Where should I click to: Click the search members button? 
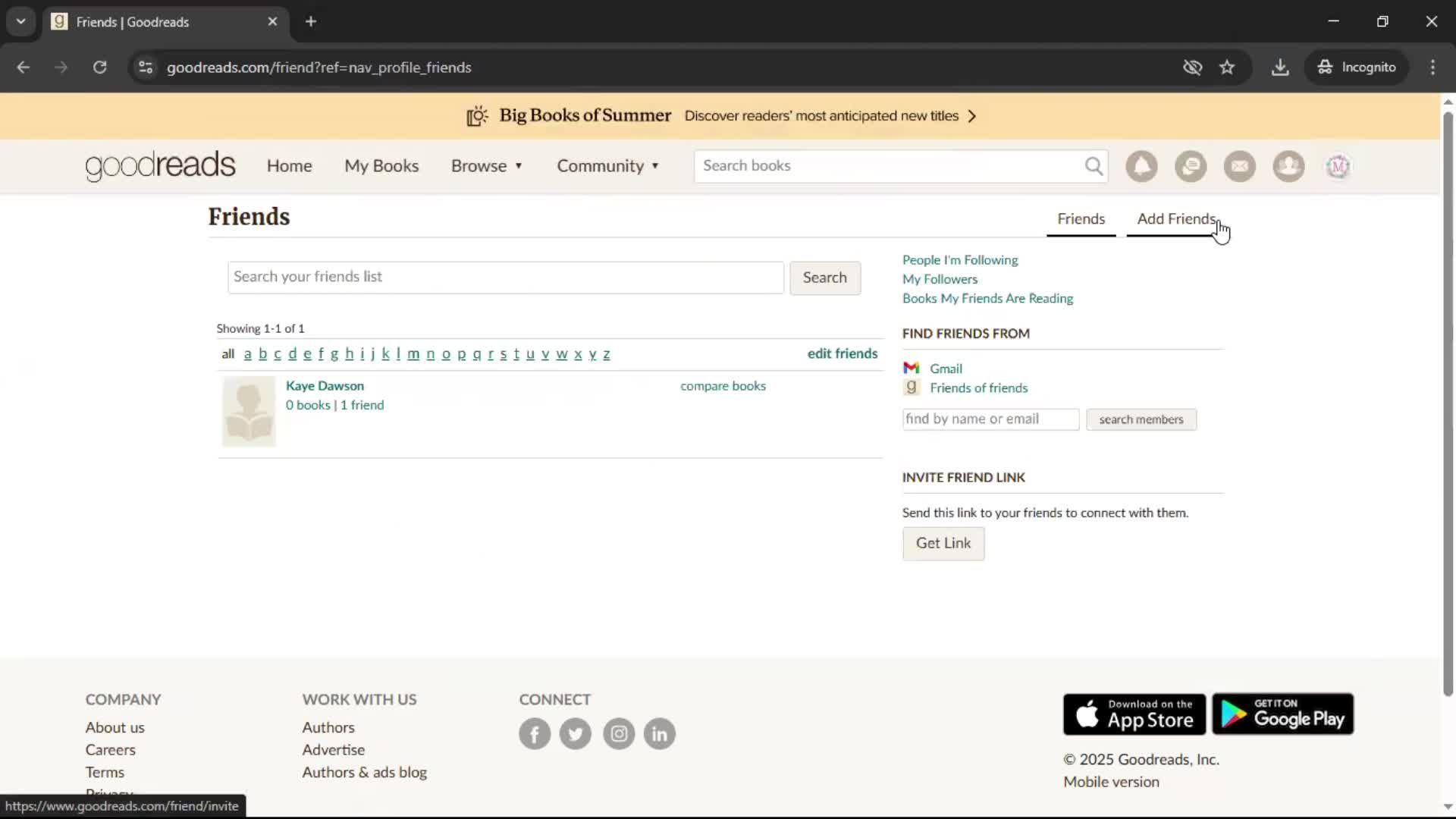point(1141,419)
